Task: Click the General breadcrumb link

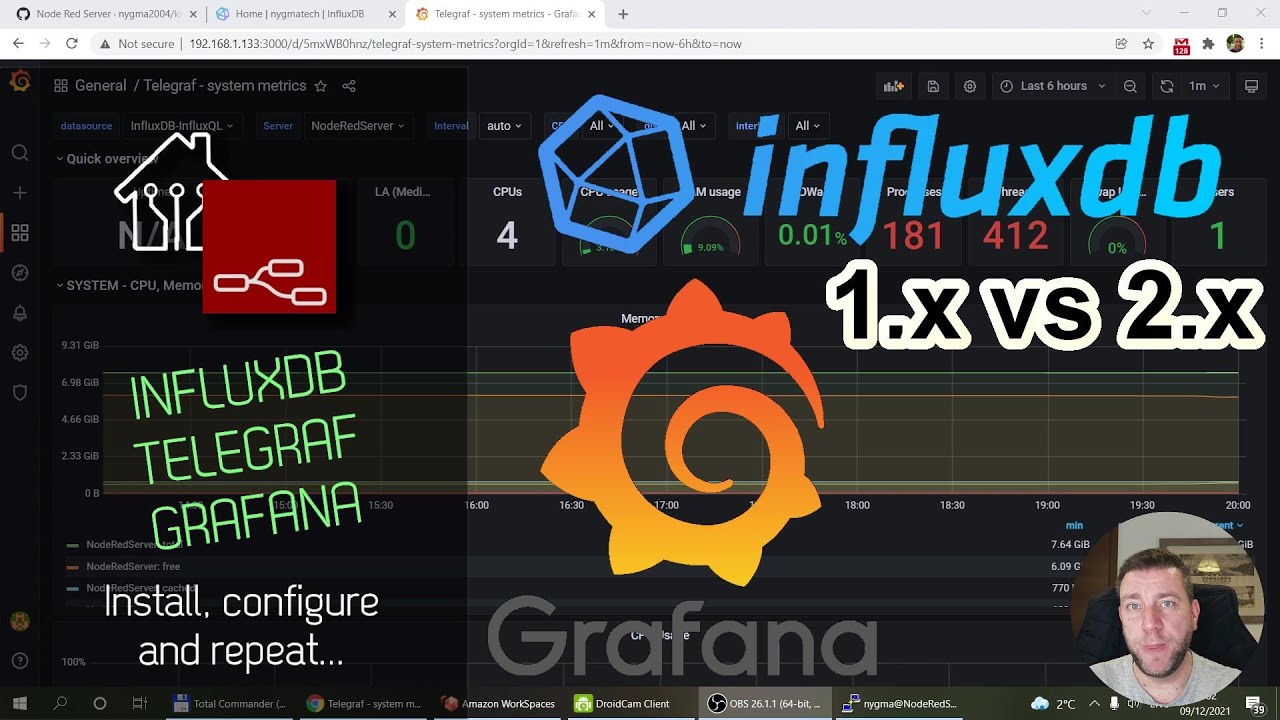Action: coord(100,86)
